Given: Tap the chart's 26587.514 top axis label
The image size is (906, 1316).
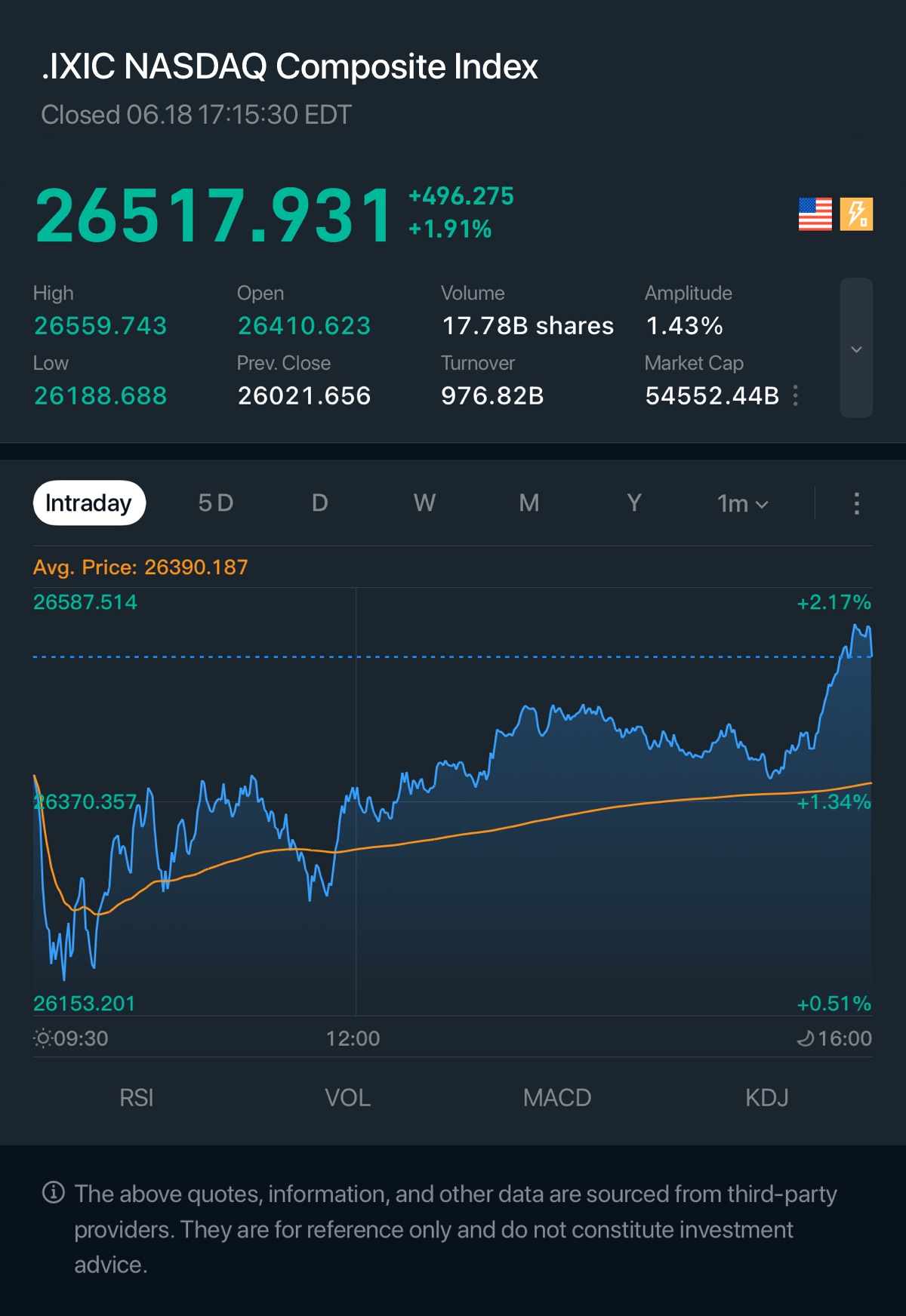Looking at the screenshot, I should pos(85,602).
